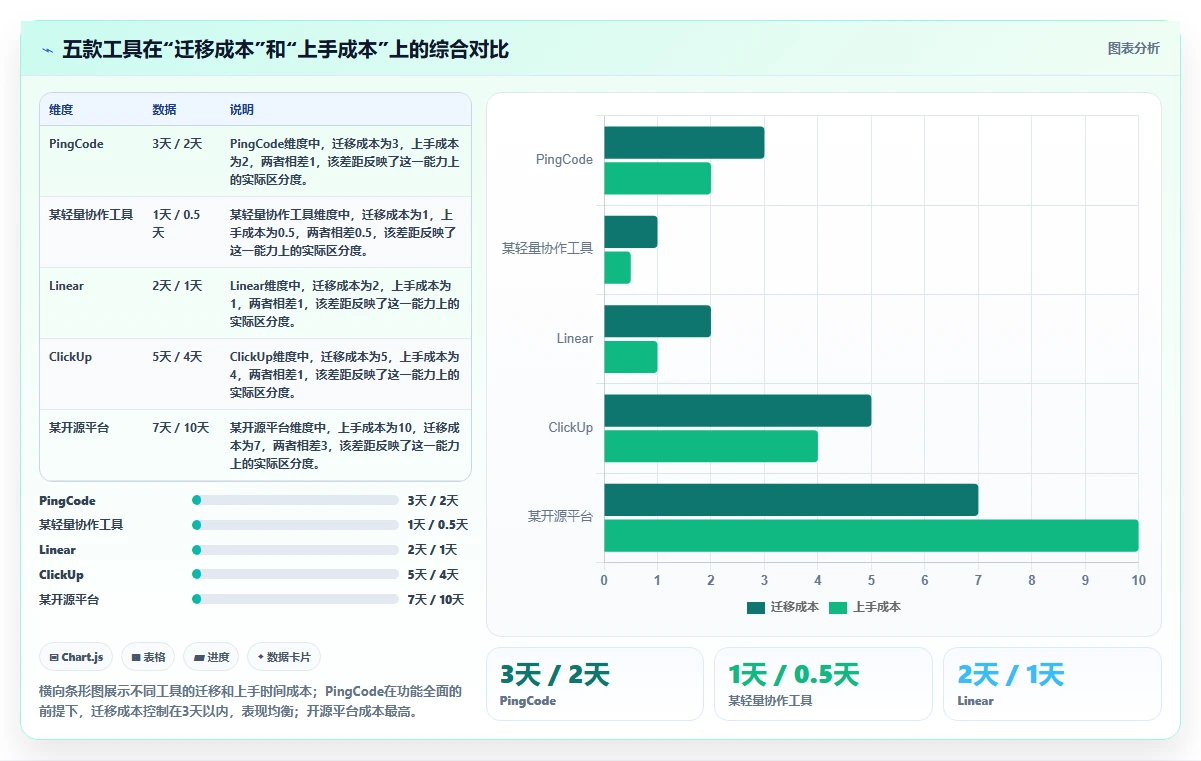Click the 某开源平台 row description in the table
The image size is (1201, 761).
[x=345, y=445]
